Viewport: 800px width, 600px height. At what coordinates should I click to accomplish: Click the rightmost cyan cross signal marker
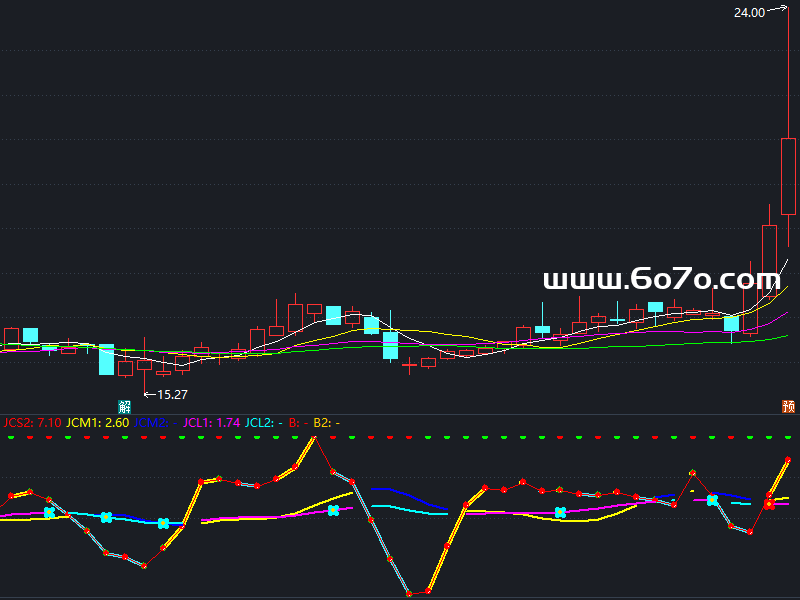coord(712,499)
